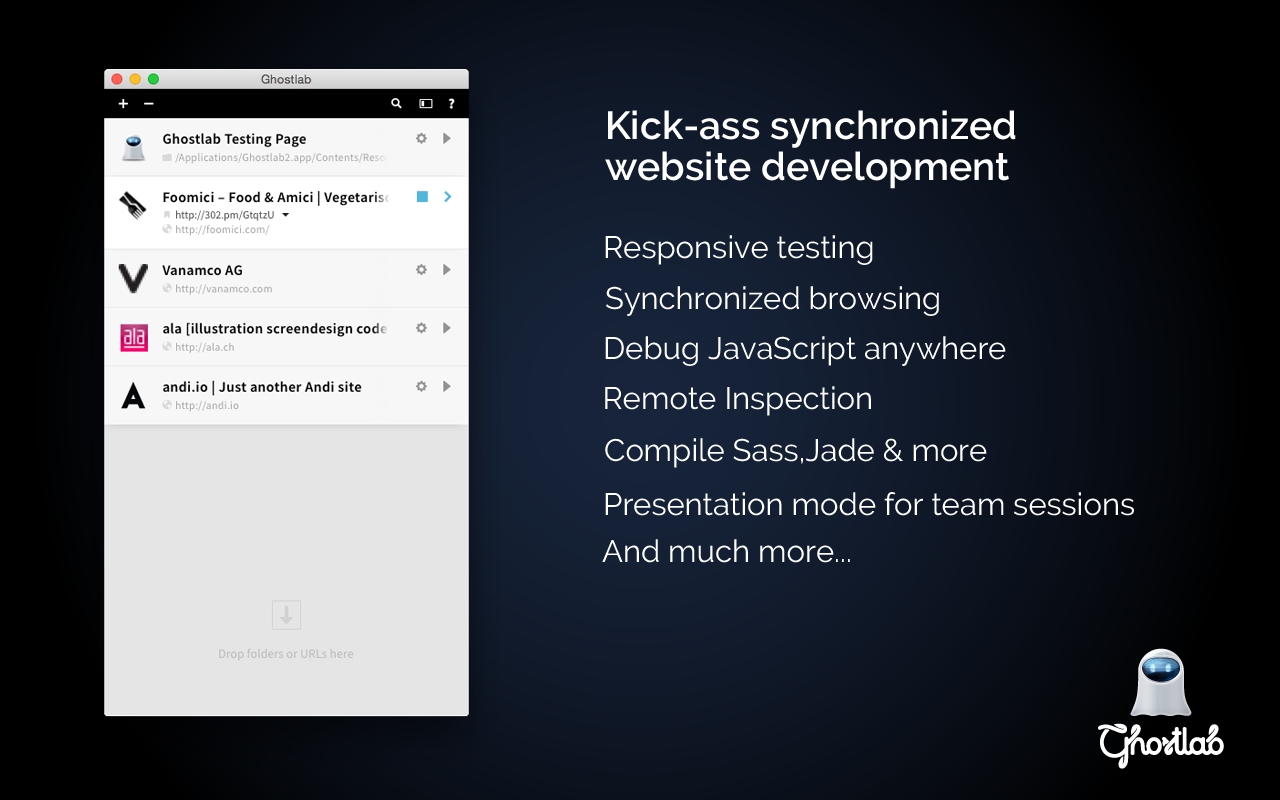This screenshot has height=800, width=1280.
Task: Click the andi.io A logo icon
Action: 133,396
